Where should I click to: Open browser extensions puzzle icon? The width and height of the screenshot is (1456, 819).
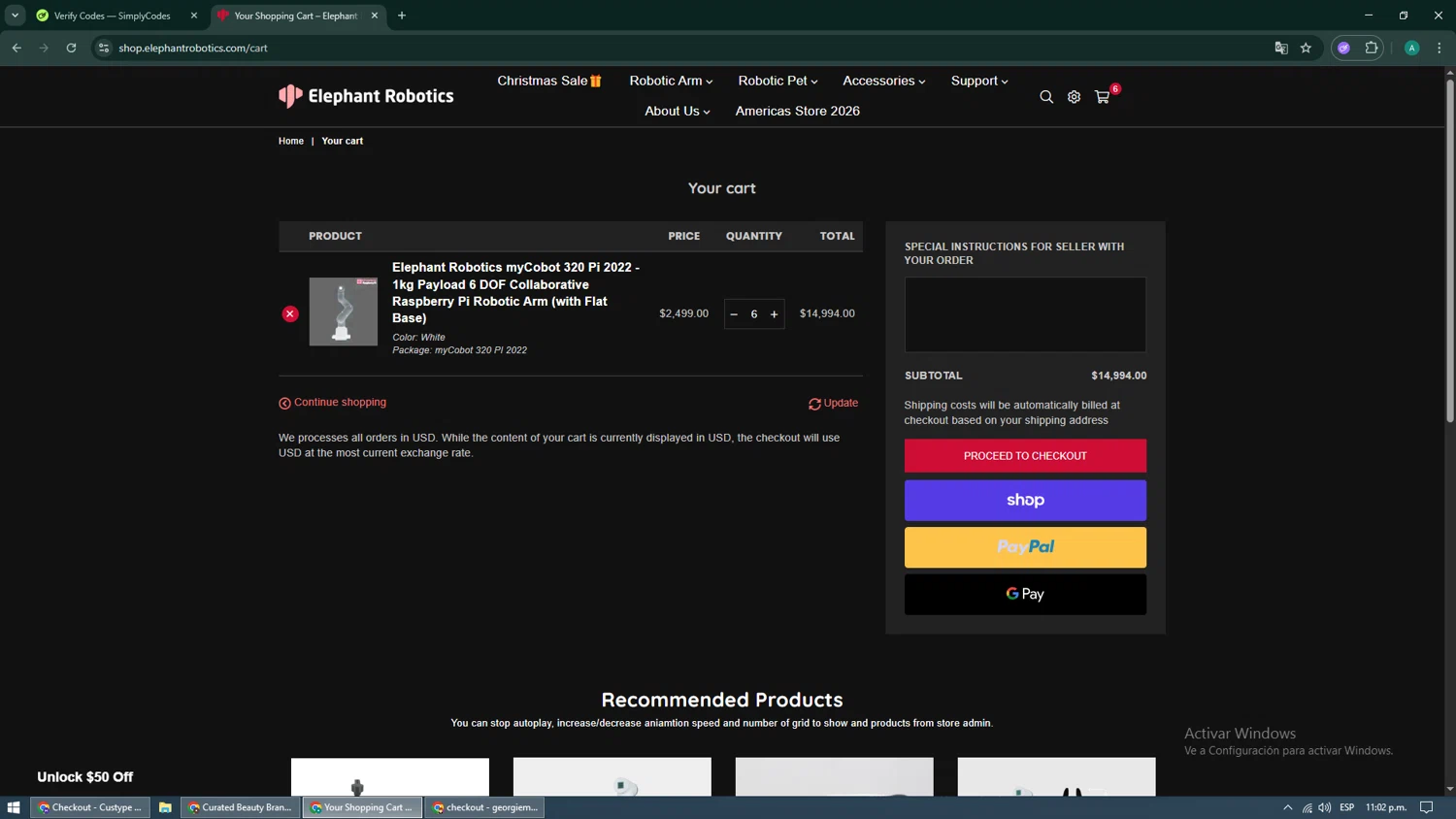coord(1371,48)
